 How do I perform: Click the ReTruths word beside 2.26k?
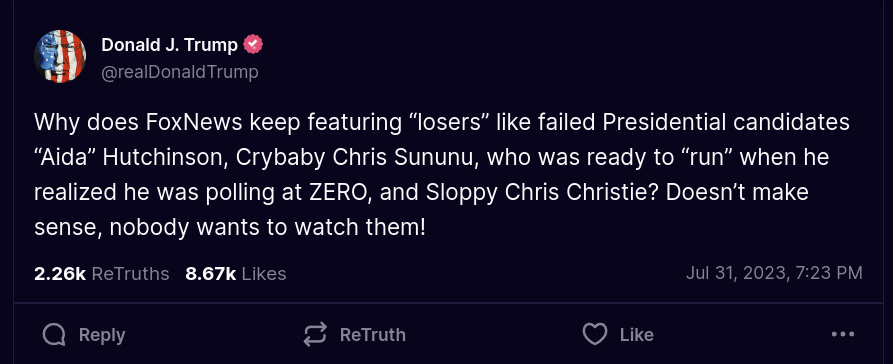[130, 274]
